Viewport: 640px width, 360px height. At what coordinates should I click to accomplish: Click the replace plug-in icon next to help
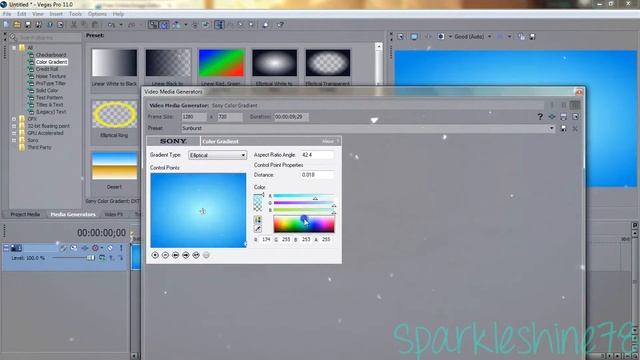(552, 117)
